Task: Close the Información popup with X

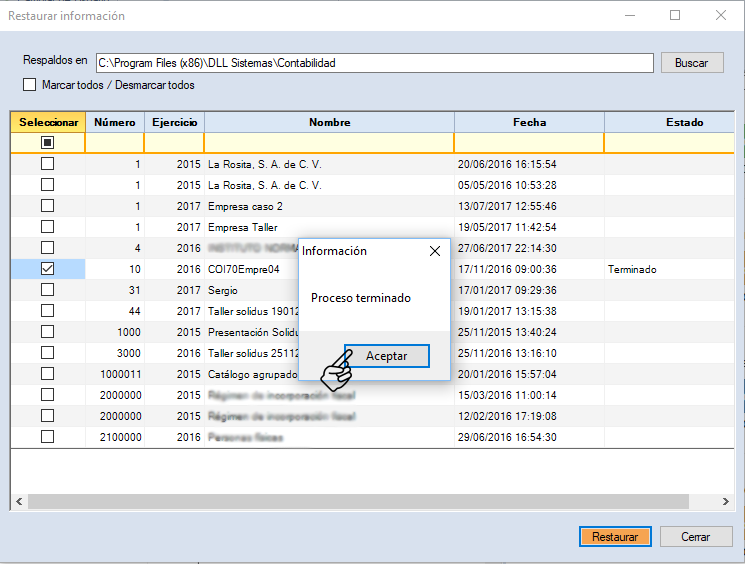Action: [434, 251]
